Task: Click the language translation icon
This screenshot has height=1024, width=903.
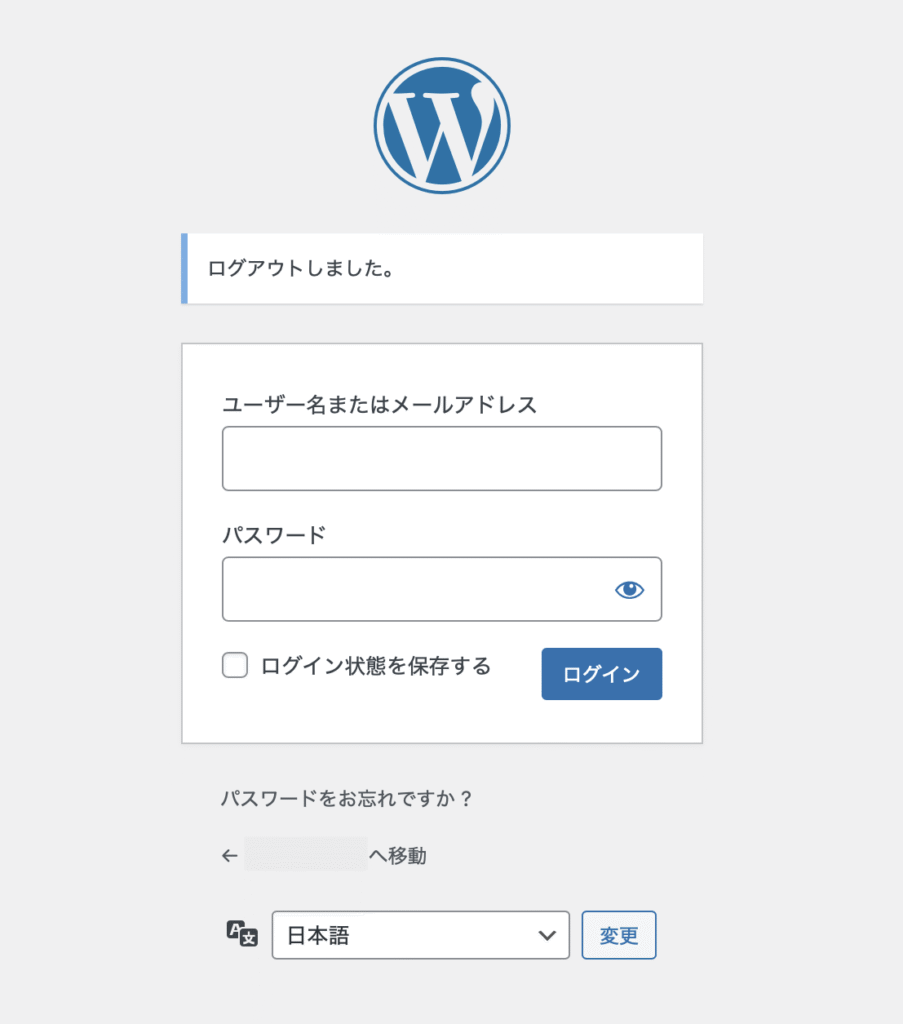Action: click(x=243, y=934)
